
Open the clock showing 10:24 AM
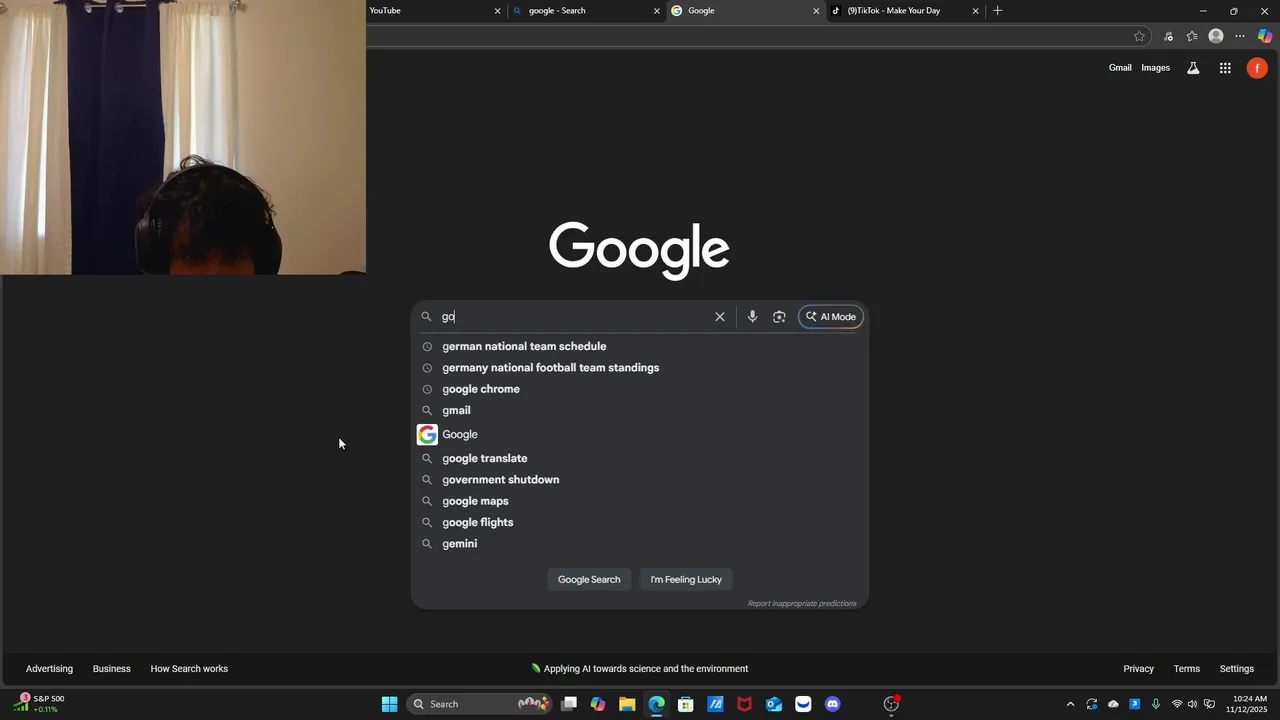1249,704
